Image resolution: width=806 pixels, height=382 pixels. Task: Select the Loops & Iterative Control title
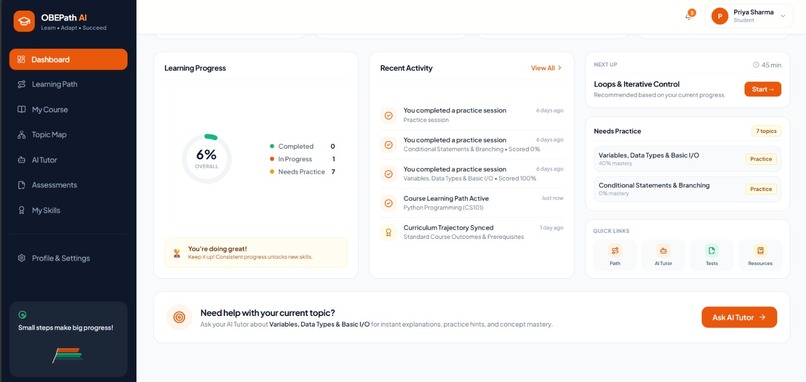636,84
